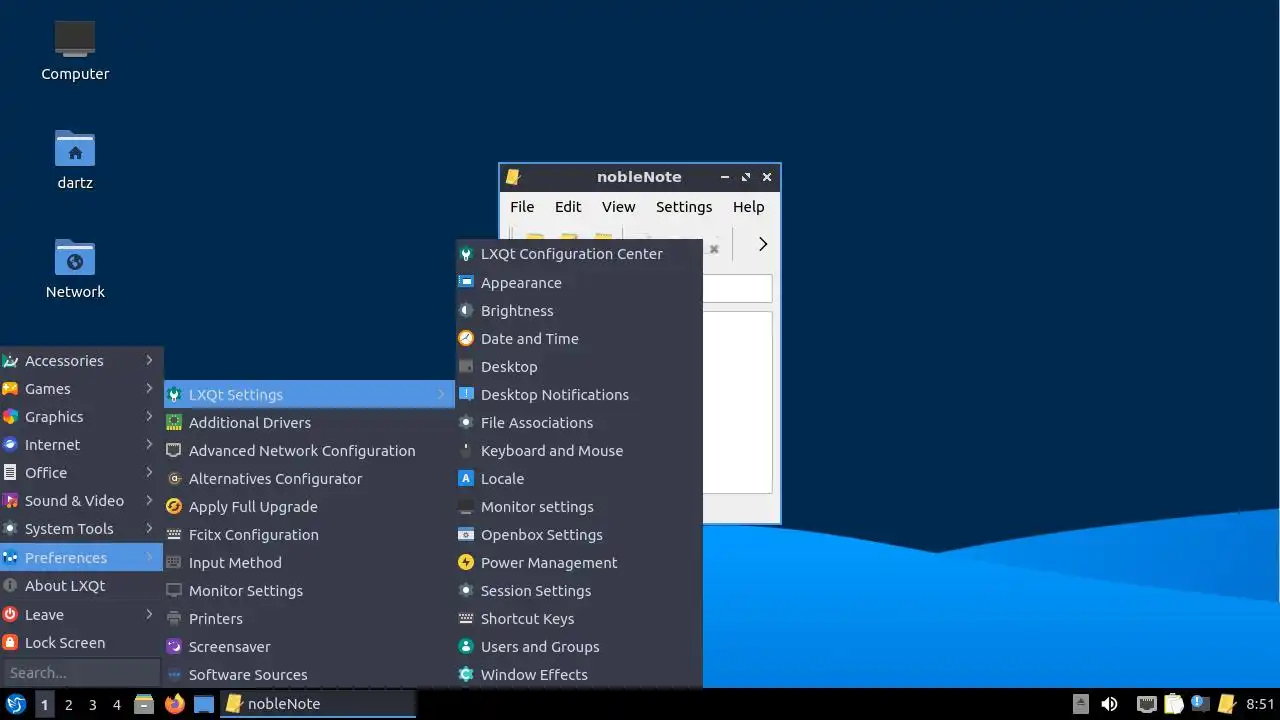Viewport: 1280px width, 720px height.
Task: Click the Printers icon
Action: coord(174,619)
